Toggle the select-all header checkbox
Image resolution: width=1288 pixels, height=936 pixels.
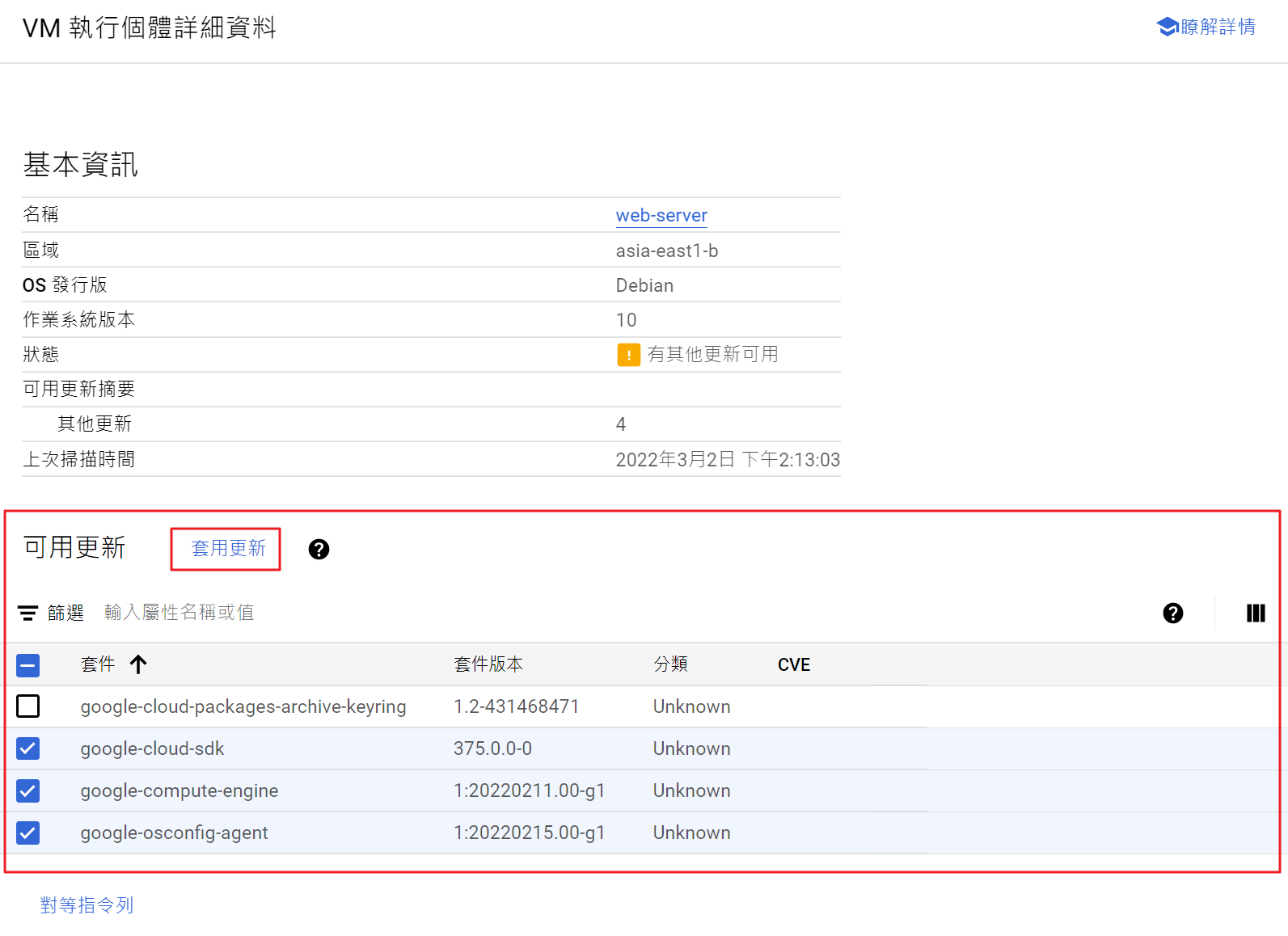tap(28, 665)
